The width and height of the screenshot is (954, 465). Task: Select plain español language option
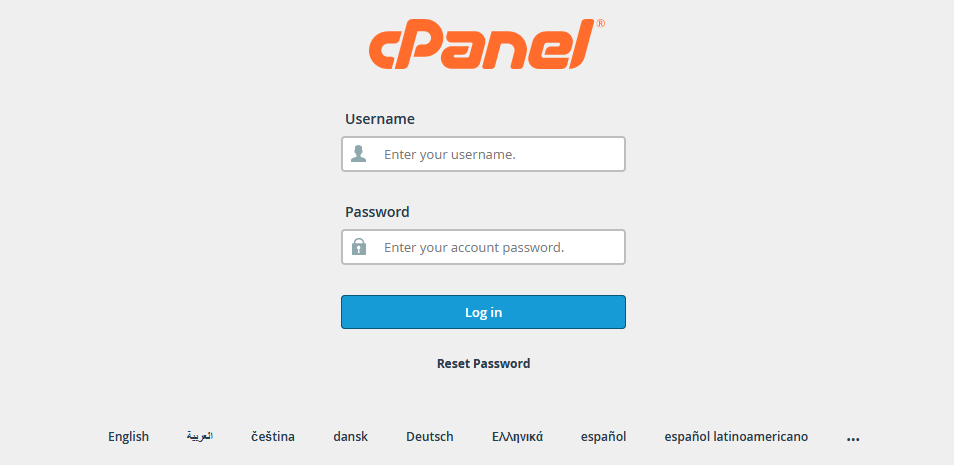click(604, 437)
